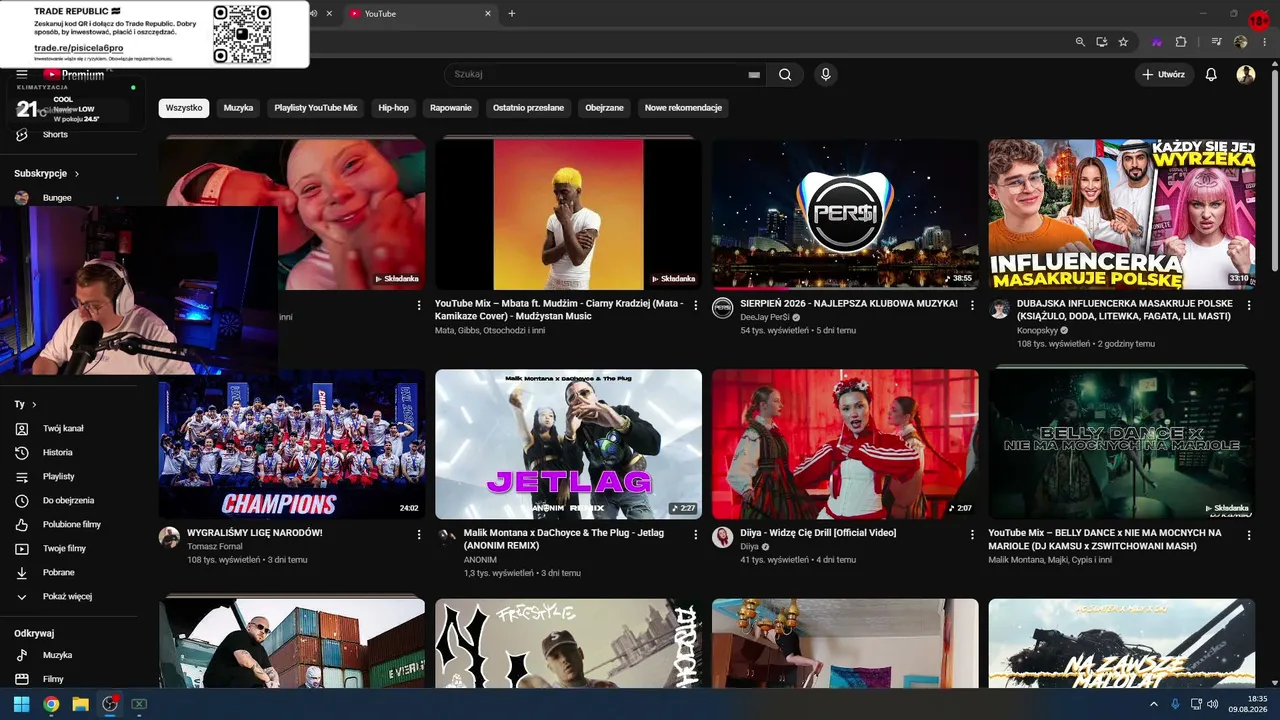
Task: Select the Nowe rekomendacje chip
Action: point(683,108)
